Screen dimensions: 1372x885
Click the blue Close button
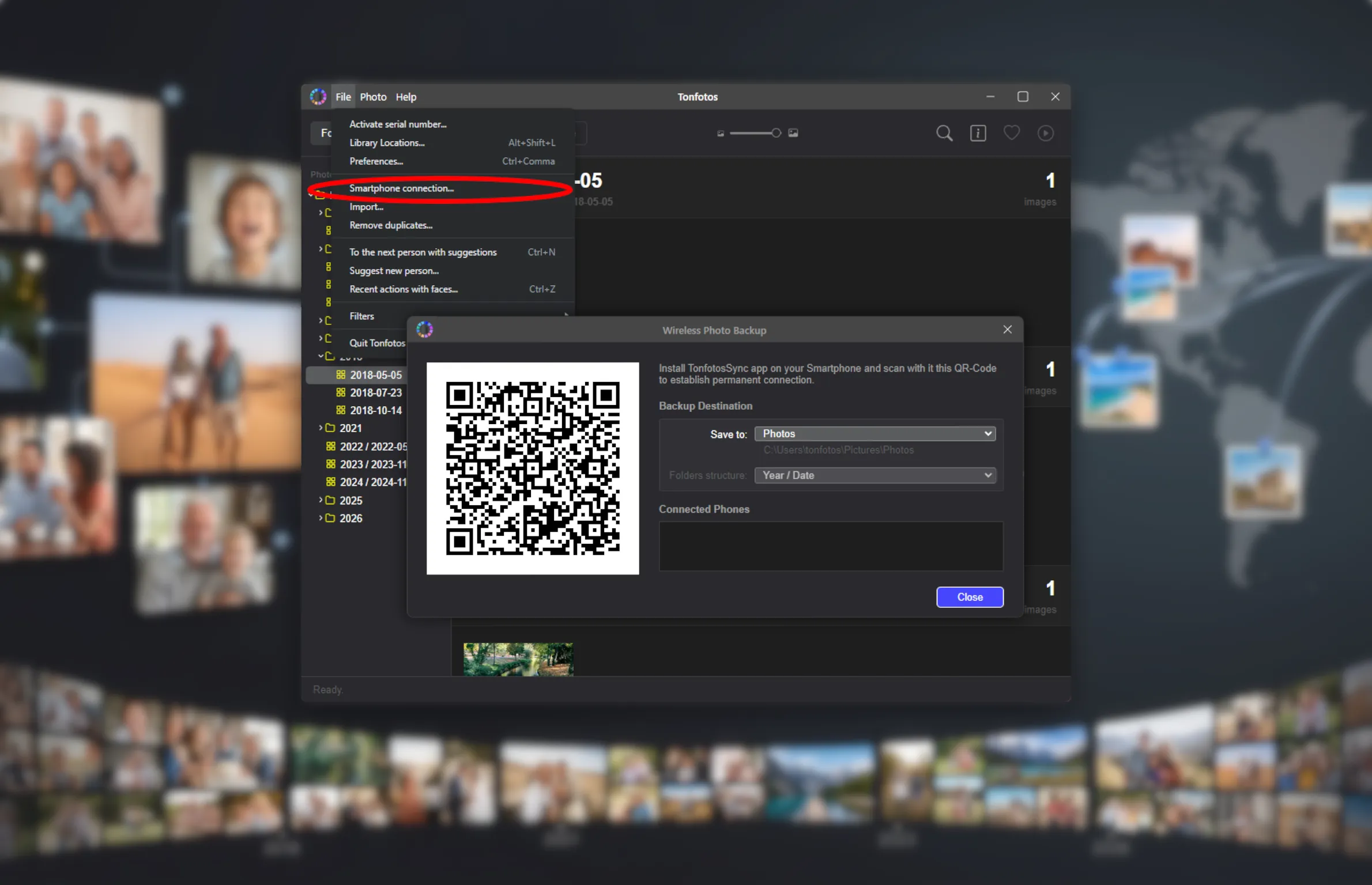pyautogui.click(x=970, y=597)
